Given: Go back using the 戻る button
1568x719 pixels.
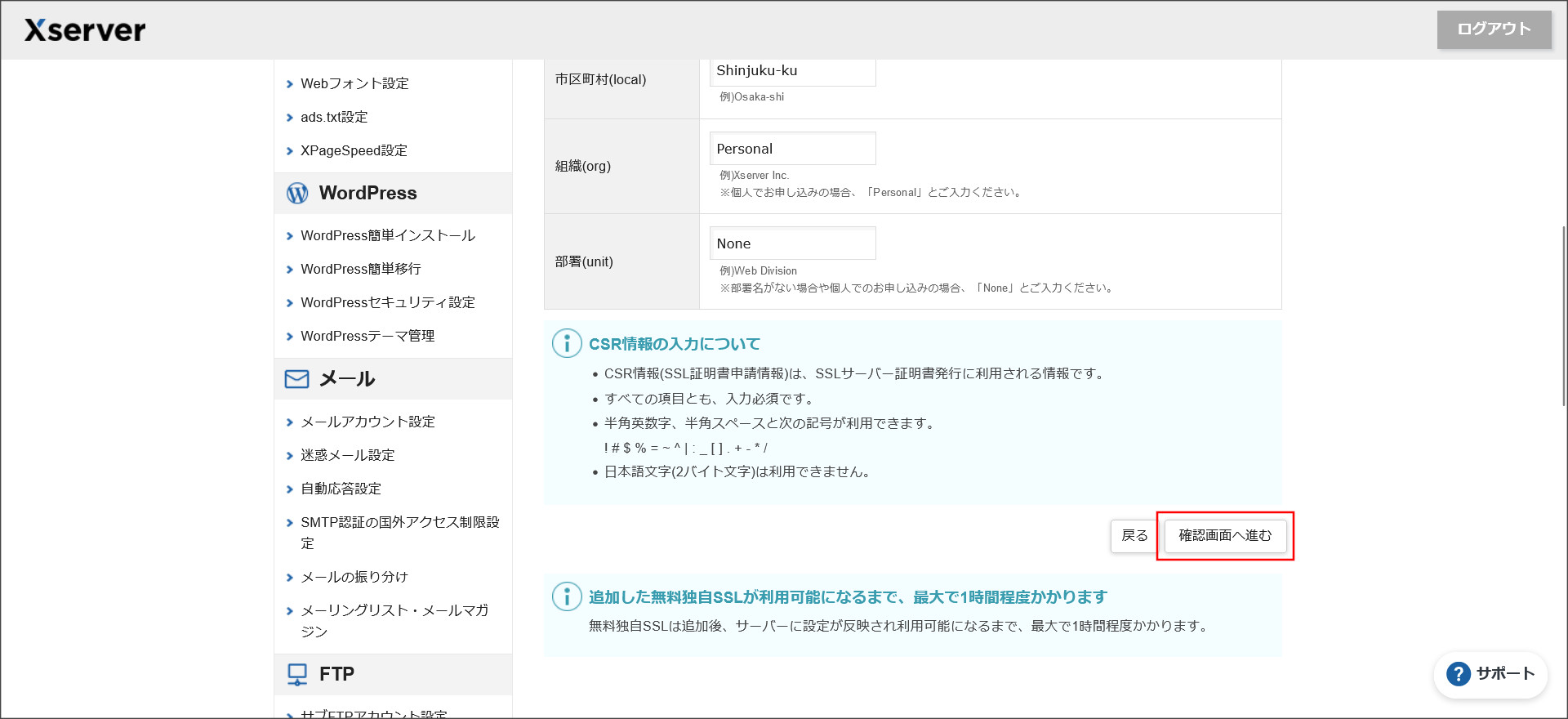Looking at the screenshot, I should [x=1134, y=536].
